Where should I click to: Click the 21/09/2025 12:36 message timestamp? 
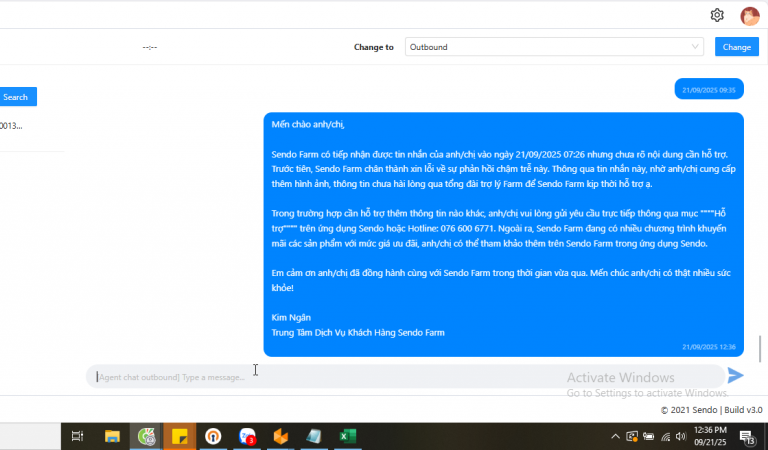pyautogui.click(x=709, y=347)
